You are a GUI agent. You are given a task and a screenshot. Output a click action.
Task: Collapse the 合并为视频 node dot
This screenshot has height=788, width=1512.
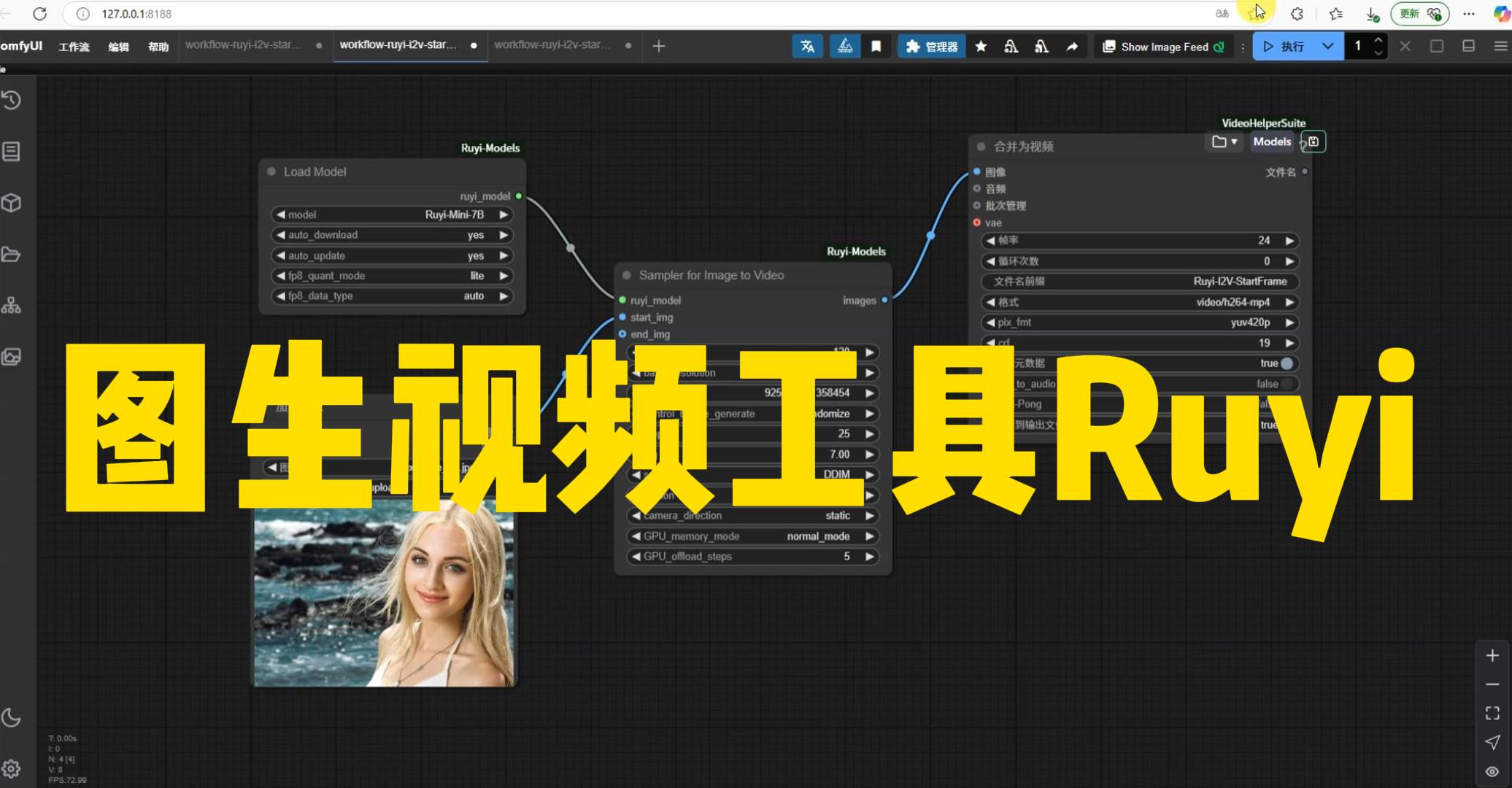click(981, 147)
